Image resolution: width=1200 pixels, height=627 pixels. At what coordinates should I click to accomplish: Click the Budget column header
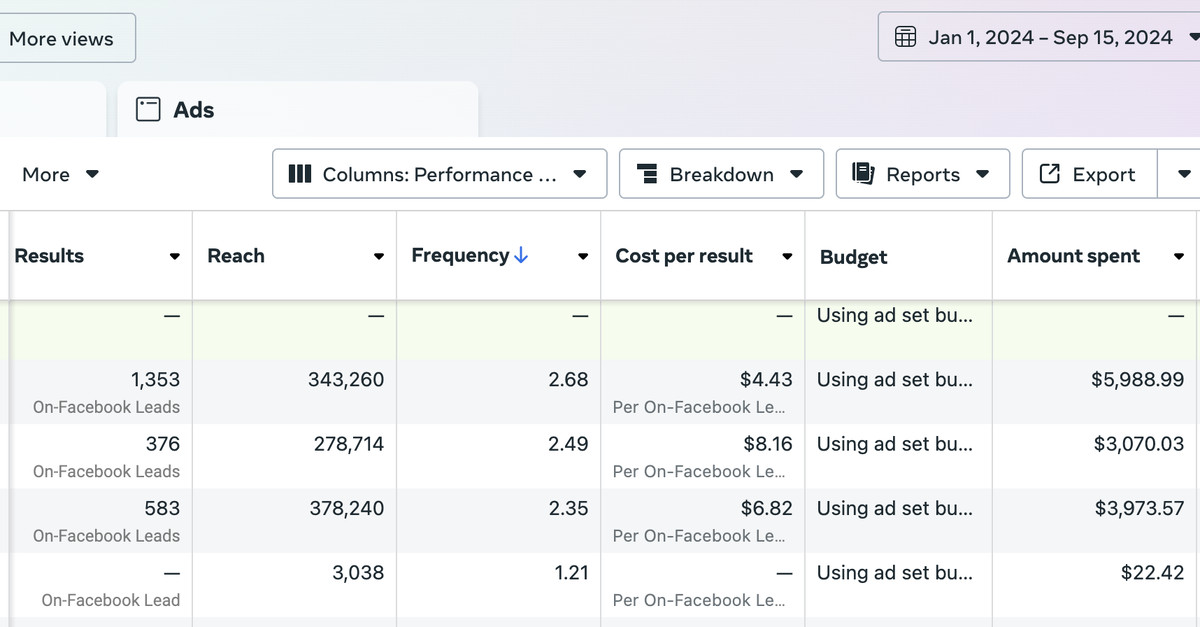[853, 257]
